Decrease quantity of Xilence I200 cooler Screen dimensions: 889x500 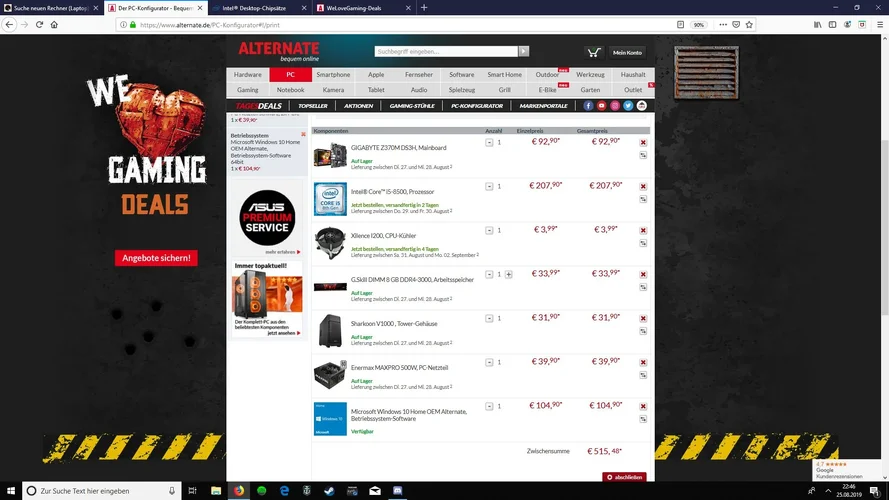pos(489,230)
